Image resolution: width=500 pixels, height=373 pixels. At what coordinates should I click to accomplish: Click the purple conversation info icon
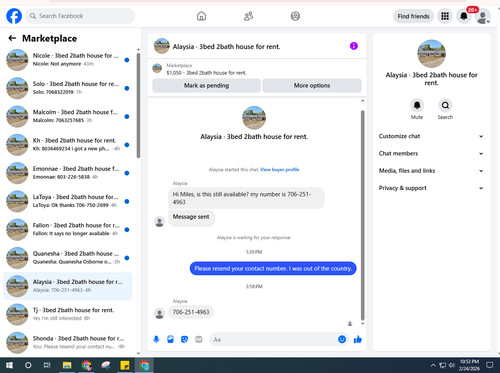pyautogui.click(x=354, y=46)
